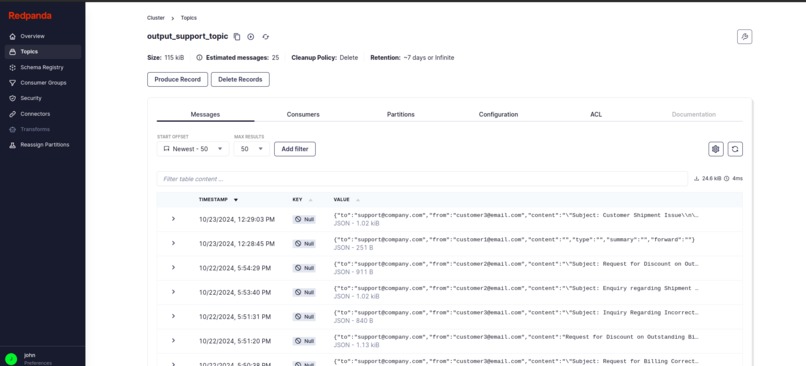806x366 pixels.
Task: Switch to the Partitions tab
Action: point(400,115)
